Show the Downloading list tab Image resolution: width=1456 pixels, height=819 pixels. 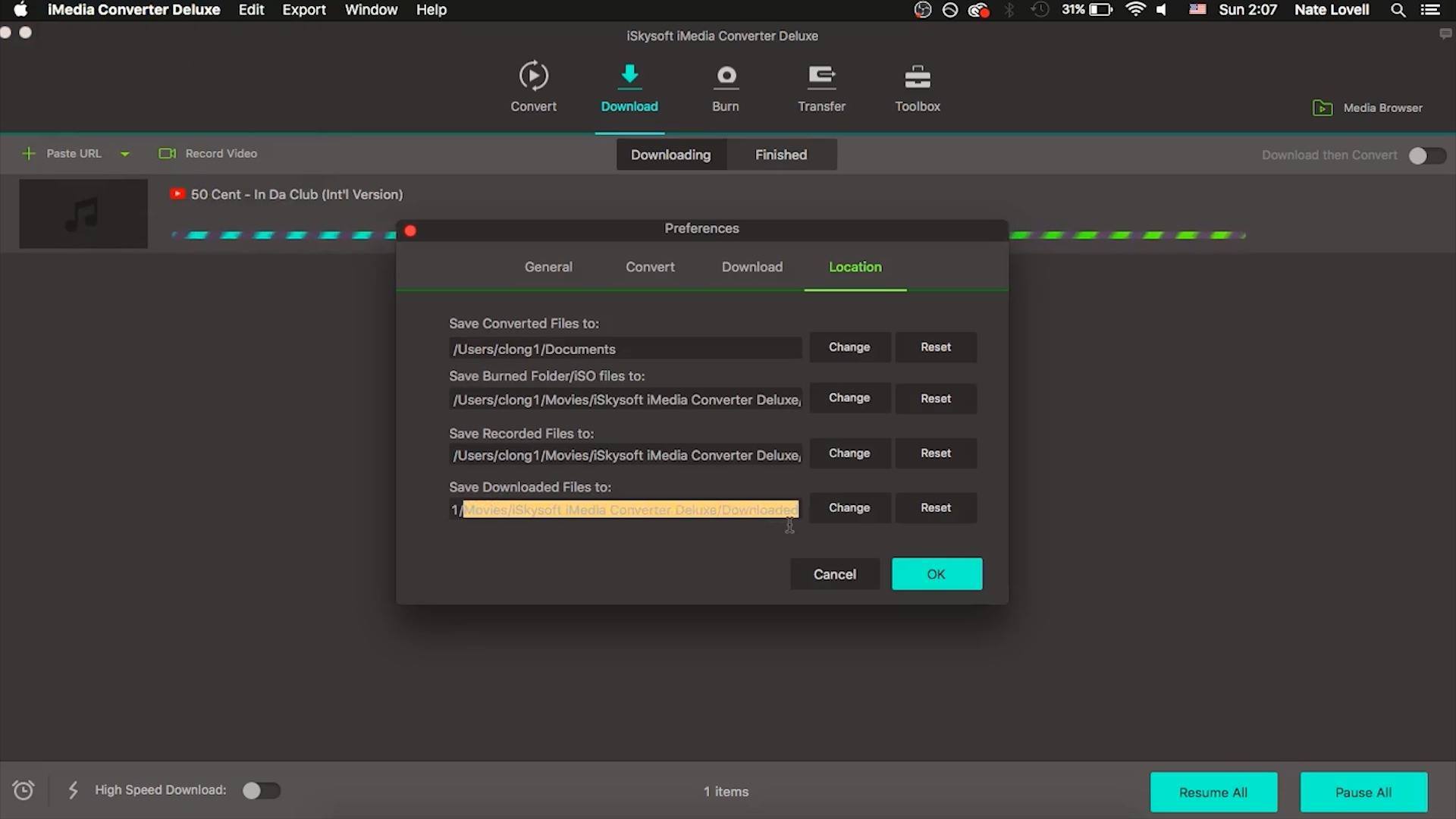pos(671,155)
